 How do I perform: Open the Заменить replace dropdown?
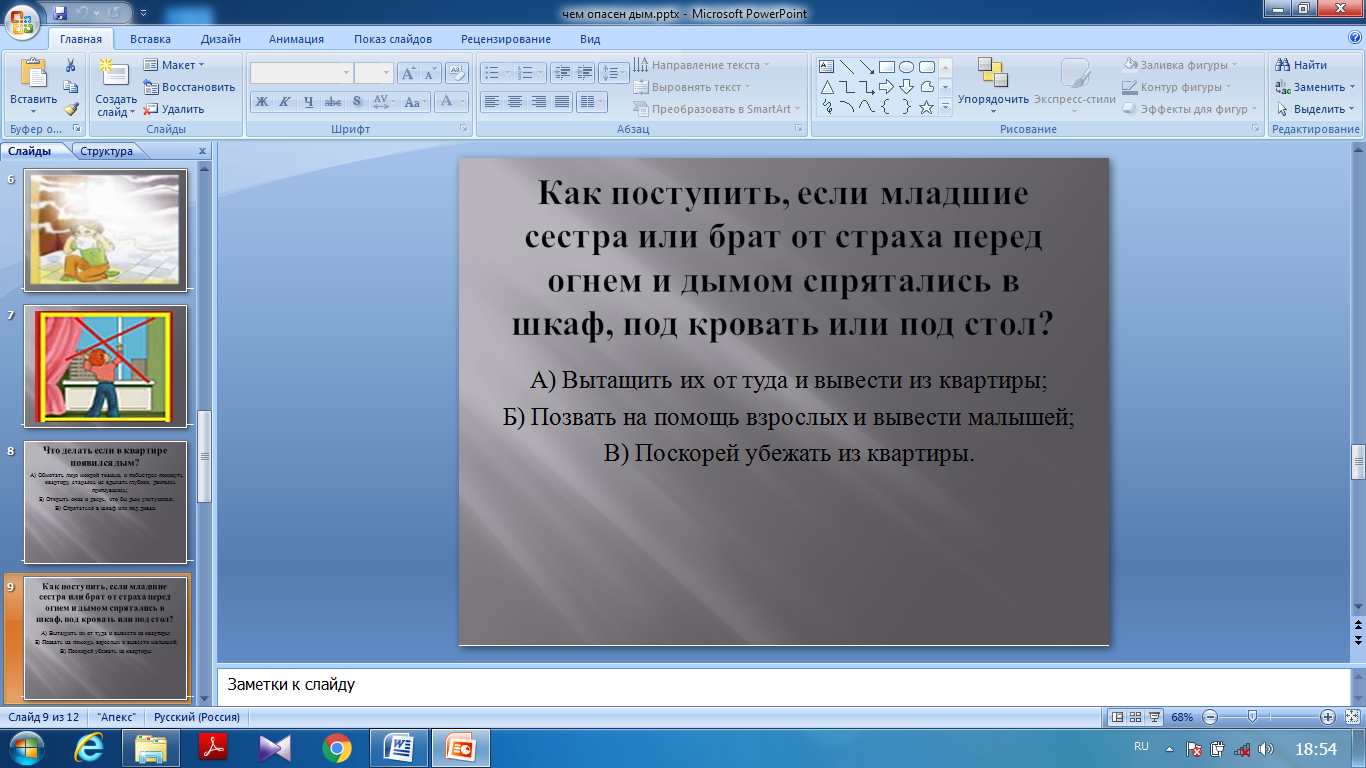(1314, 87)
